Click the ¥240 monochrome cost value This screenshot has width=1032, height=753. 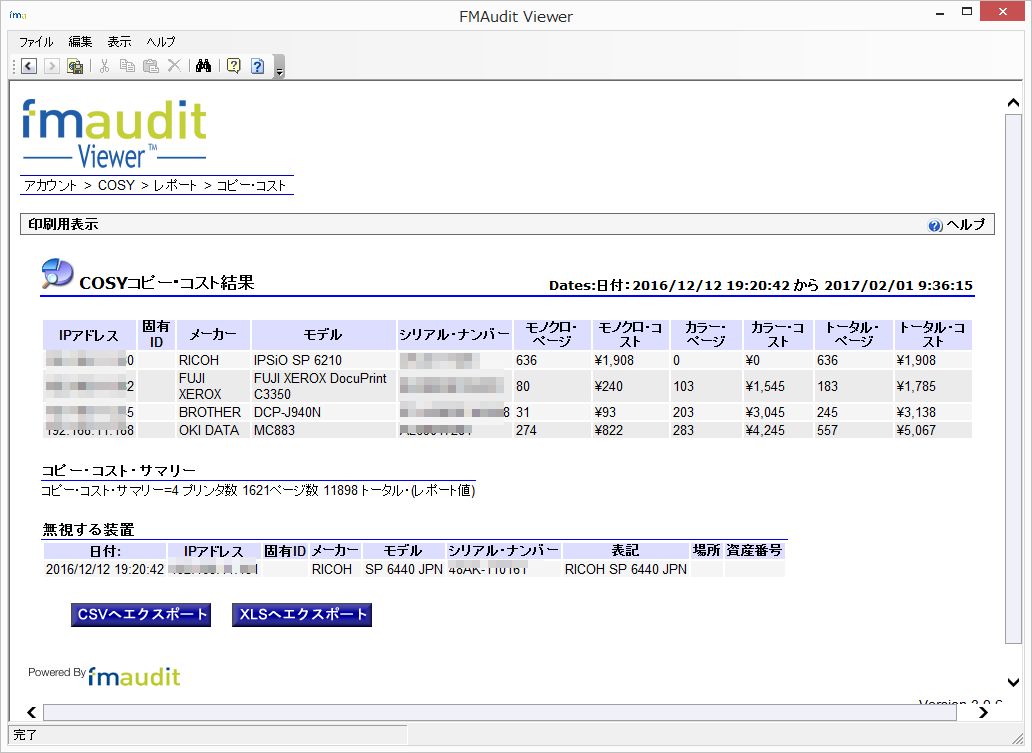[608, 386]
